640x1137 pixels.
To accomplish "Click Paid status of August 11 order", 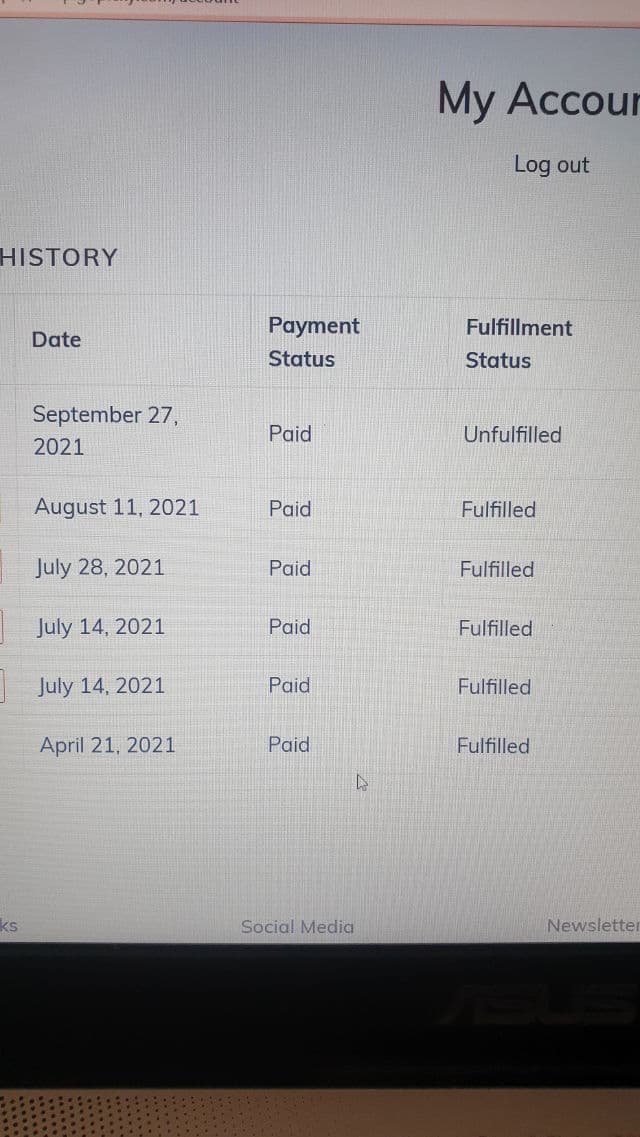I will click(290, 509).
